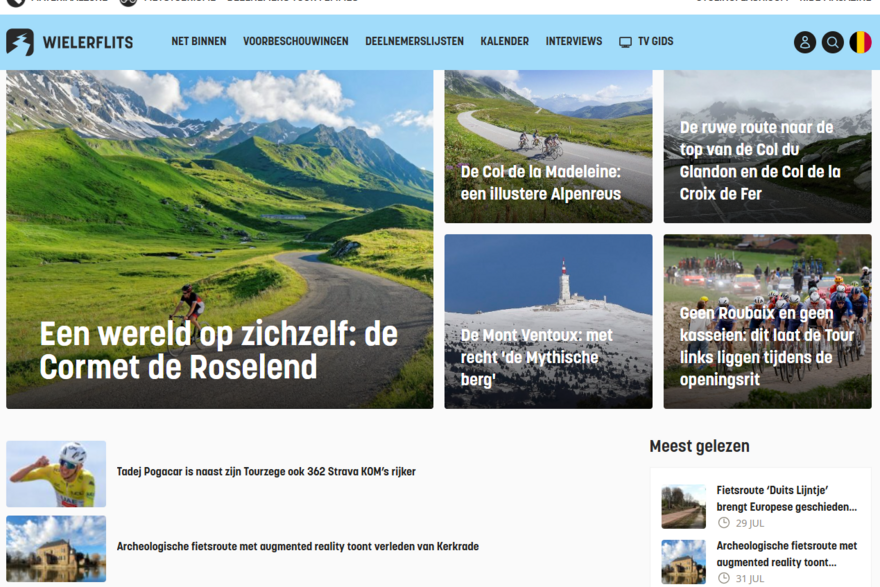The image size is (880, 587).
Task: Go to homepage via WIELERFLITS wordmark
Action: [x=88, y=43]
